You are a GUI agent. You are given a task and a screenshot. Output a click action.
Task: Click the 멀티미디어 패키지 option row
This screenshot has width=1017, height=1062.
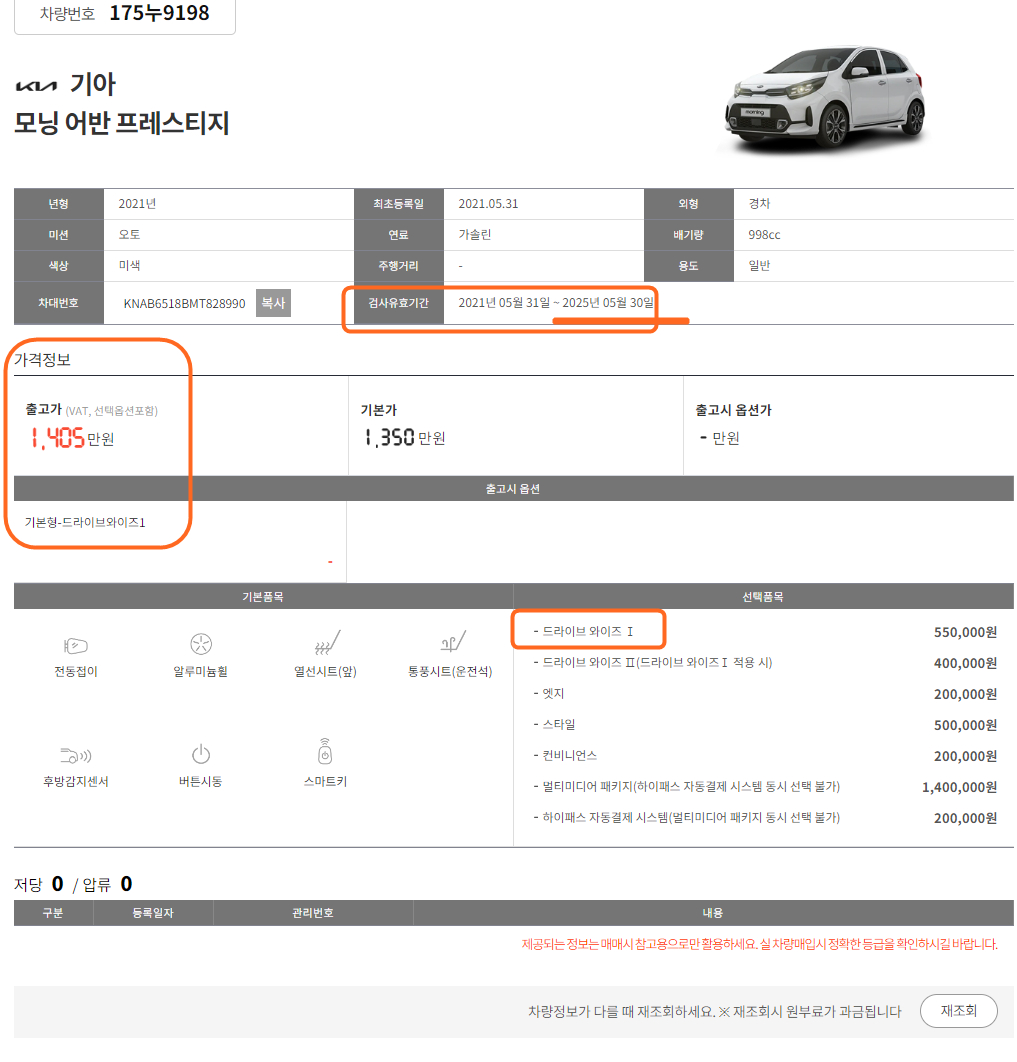pyautogui.click(x=765, y=787)
